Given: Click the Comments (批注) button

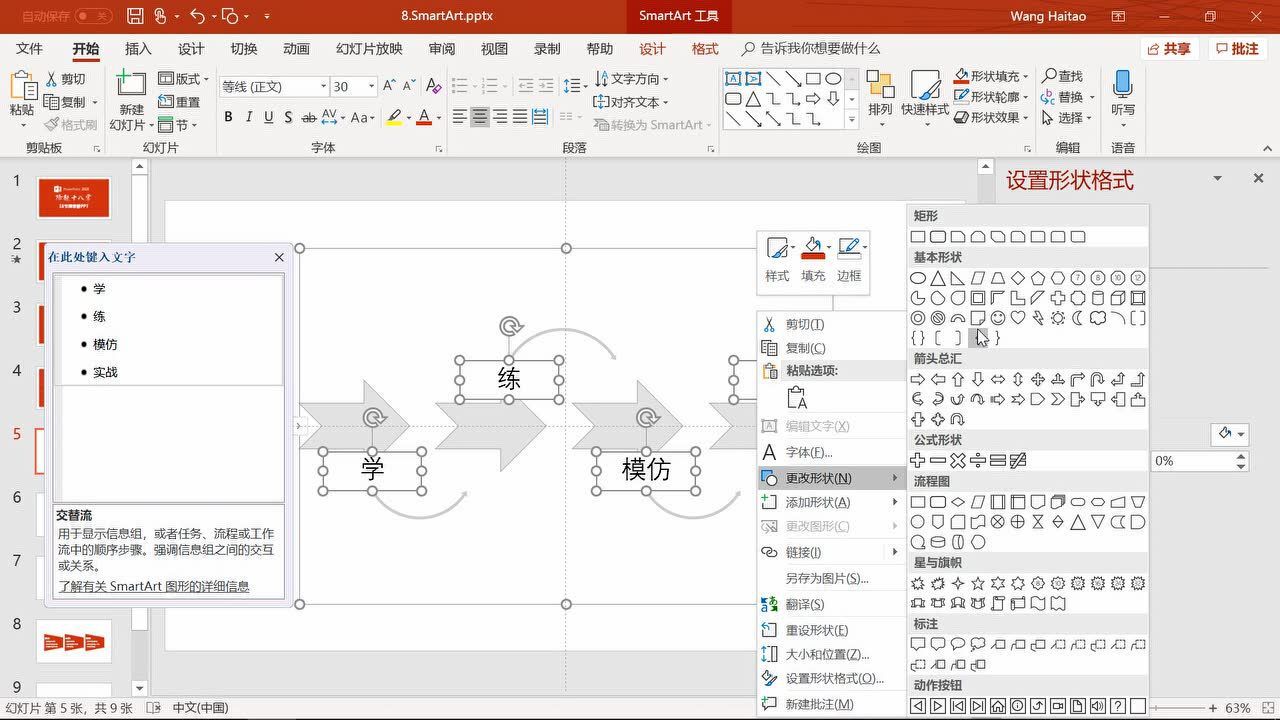Looking at the screenshot, I should 1237,49.
